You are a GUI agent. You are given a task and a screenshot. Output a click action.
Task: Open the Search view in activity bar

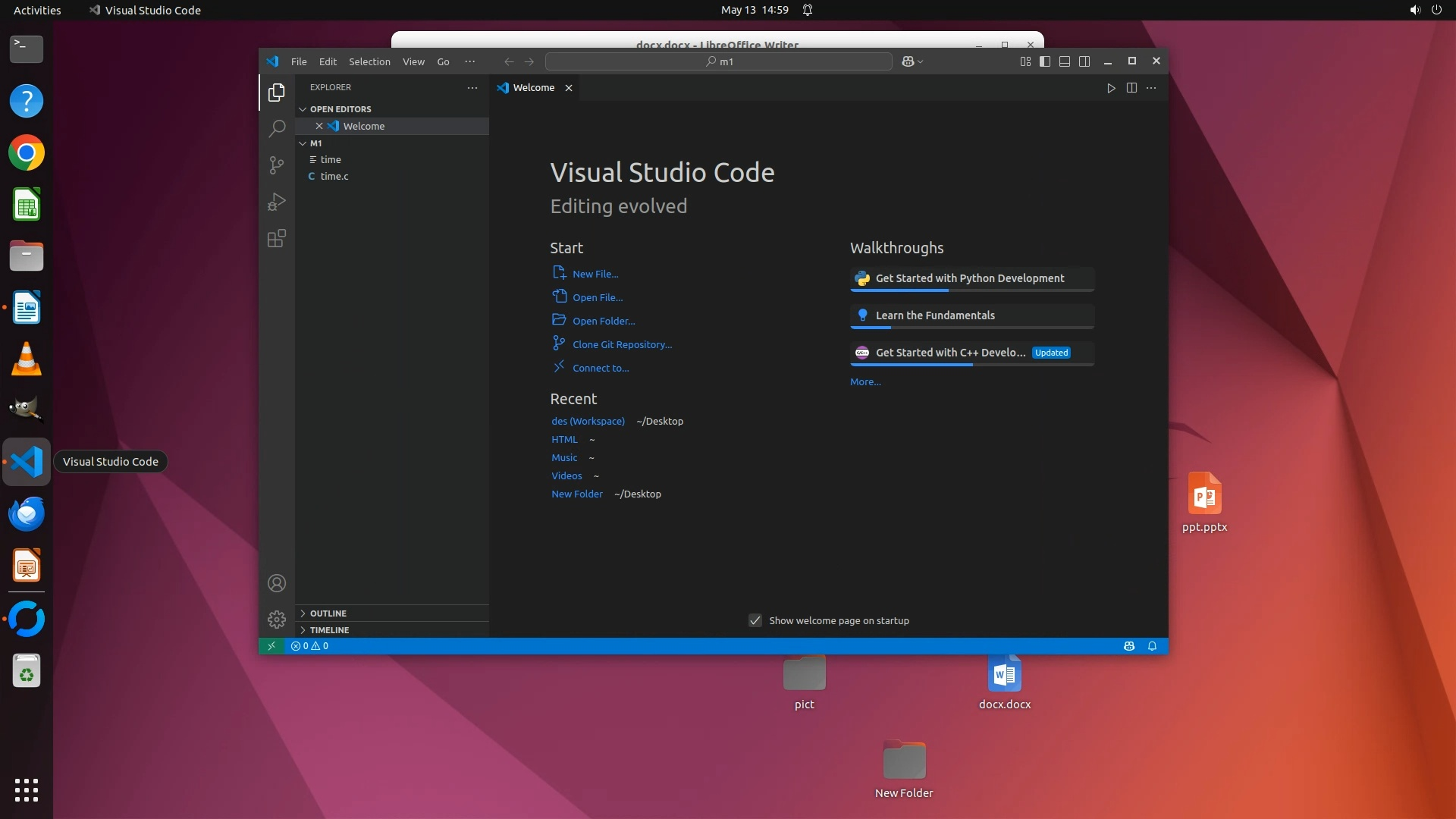(277, 128)
